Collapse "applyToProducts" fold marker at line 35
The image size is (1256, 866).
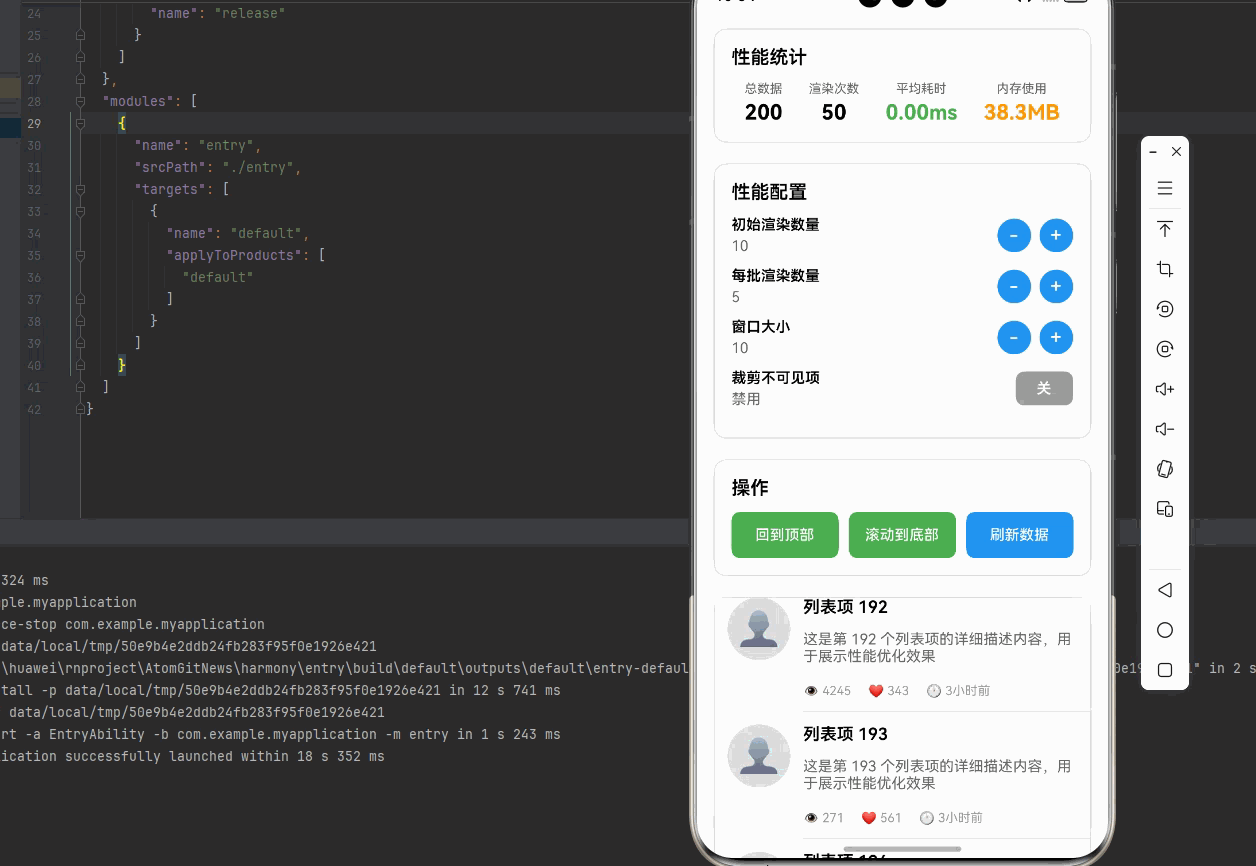tap(81, 255)
